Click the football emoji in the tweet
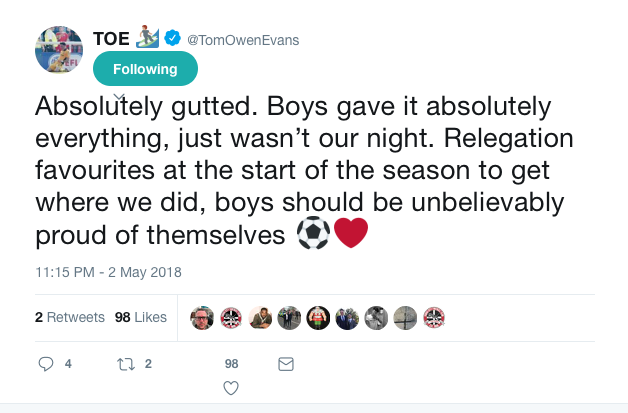The image size is (628, 413). click(x=311, y=235)
